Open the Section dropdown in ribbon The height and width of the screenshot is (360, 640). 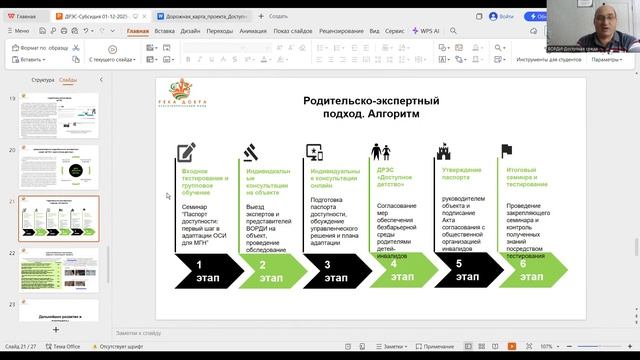[x=169, y=60]
